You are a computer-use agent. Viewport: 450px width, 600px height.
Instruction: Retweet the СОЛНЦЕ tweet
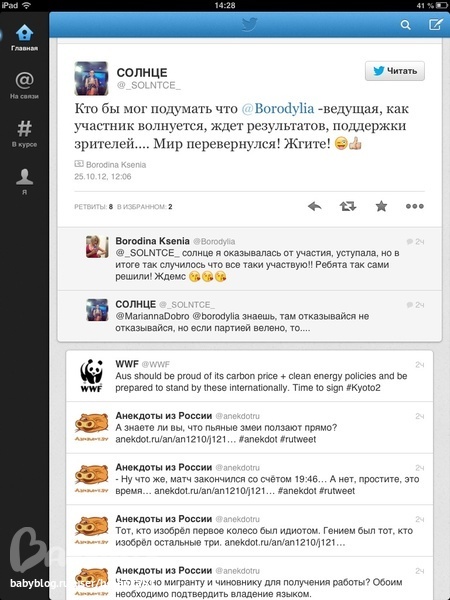348,207
